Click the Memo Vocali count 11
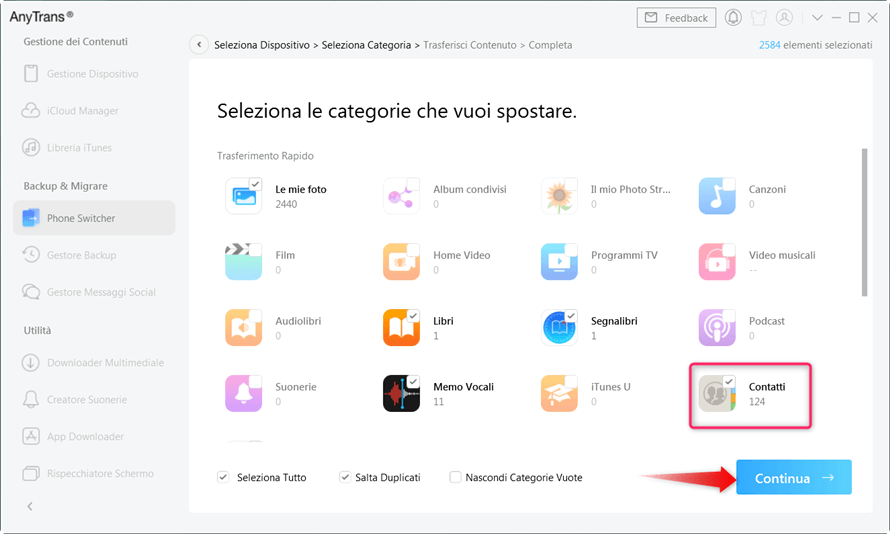The image size is (890, 534). point(438,402)
